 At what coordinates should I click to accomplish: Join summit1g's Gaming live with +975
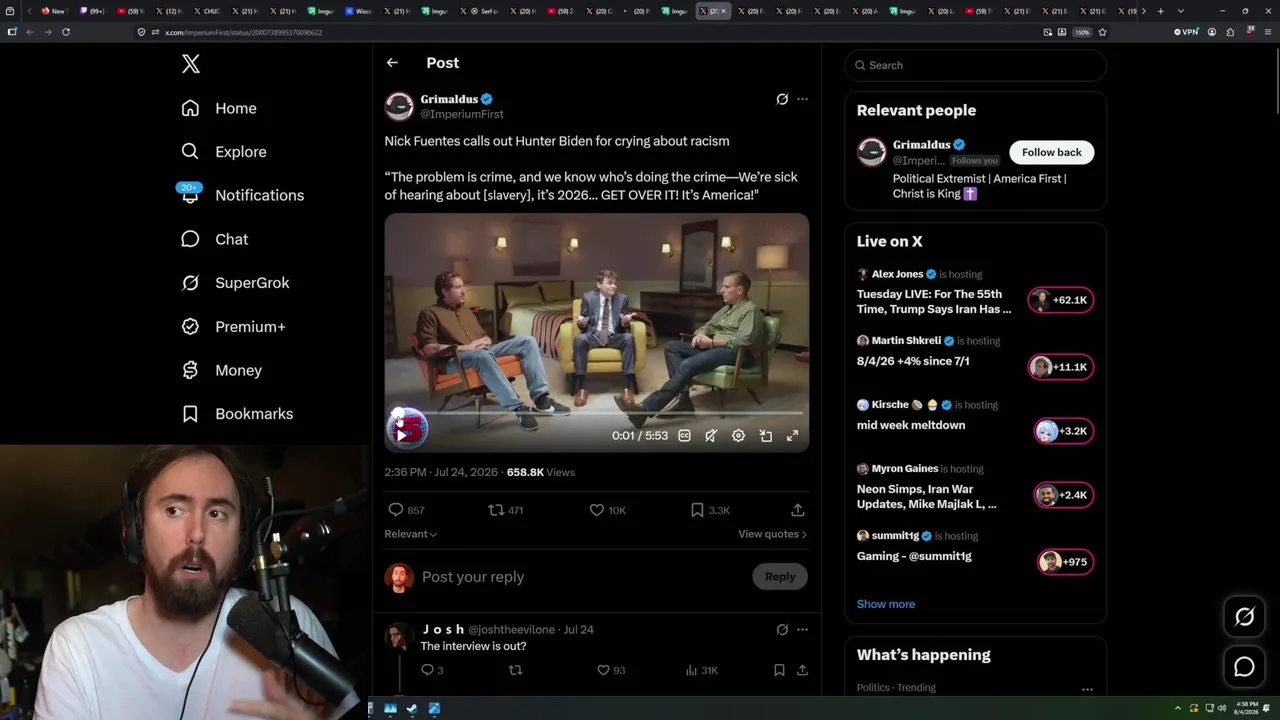tap(1066, 562)
